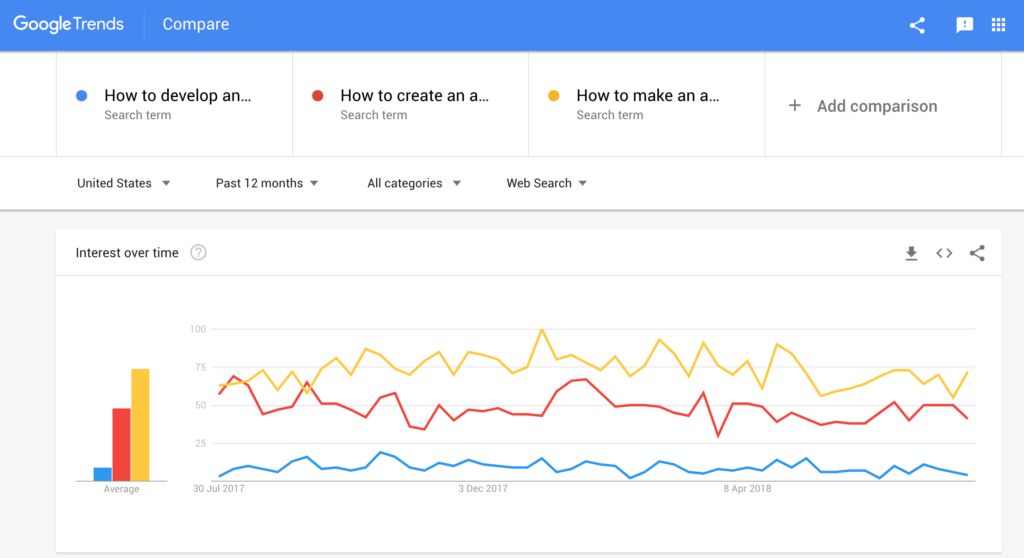
Task: Click the Google Trends logo
Action: tap(69, 24)
